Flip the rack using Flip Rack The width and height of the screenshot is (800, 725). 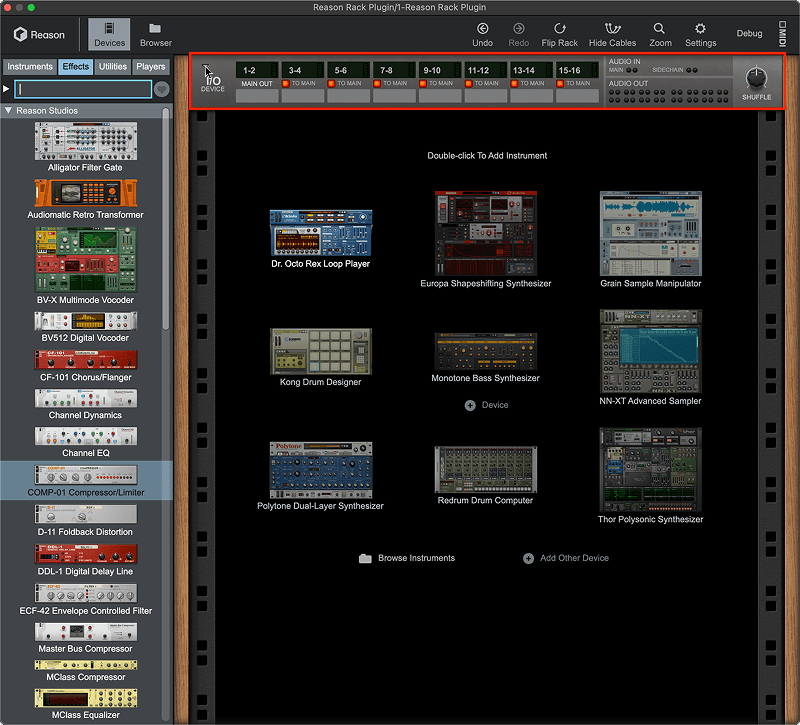[559, 35]
